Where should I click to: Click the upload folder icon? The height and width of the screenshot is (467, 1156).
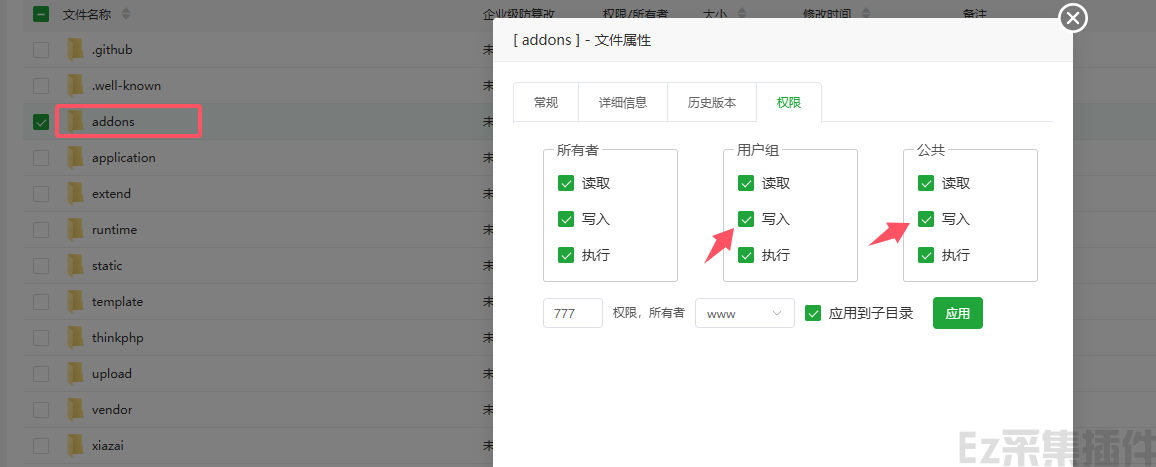click(75, 374)
